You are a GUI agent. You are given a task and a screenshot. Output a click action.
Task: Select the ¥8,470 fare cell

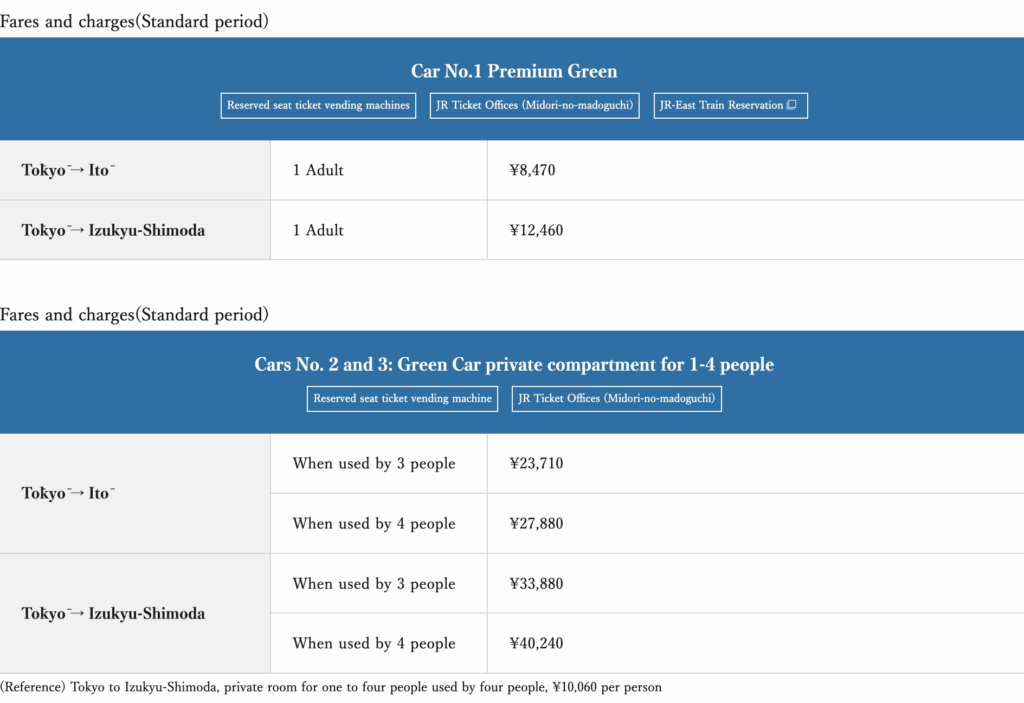coord(532,170)
